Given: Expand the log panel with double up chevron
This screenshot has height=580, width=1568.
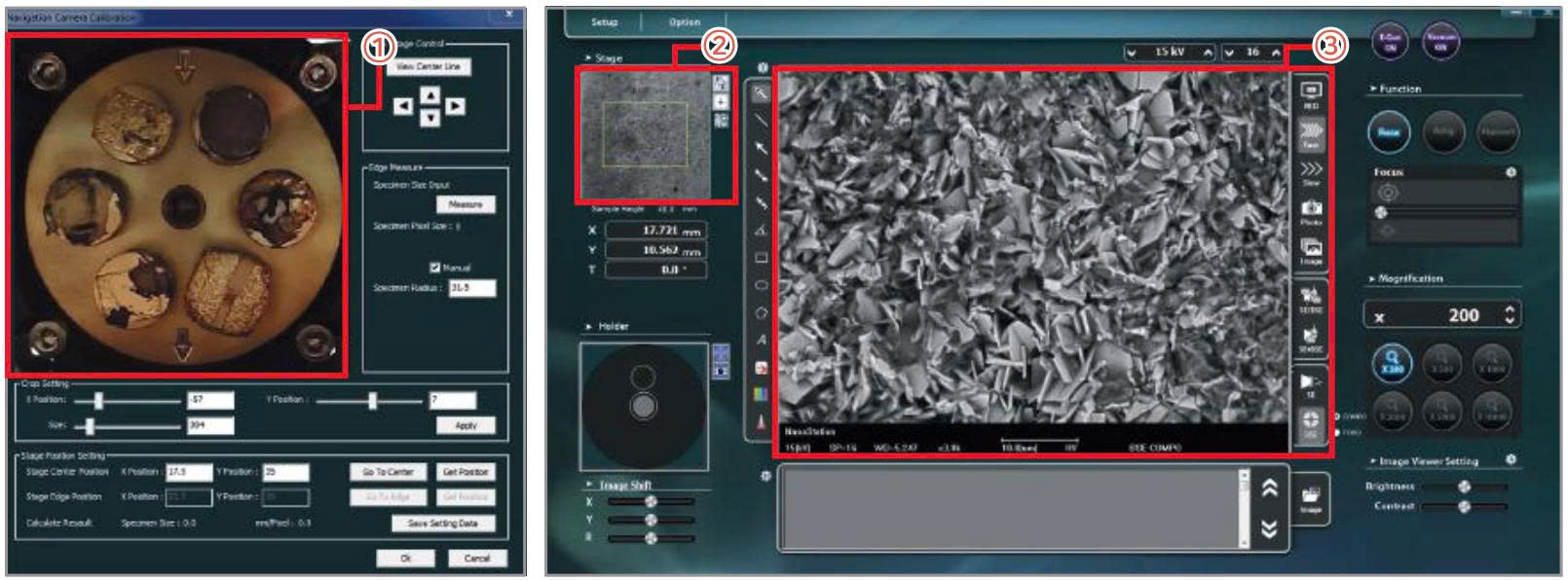Looking at the screenshot, I should 1269,489.
